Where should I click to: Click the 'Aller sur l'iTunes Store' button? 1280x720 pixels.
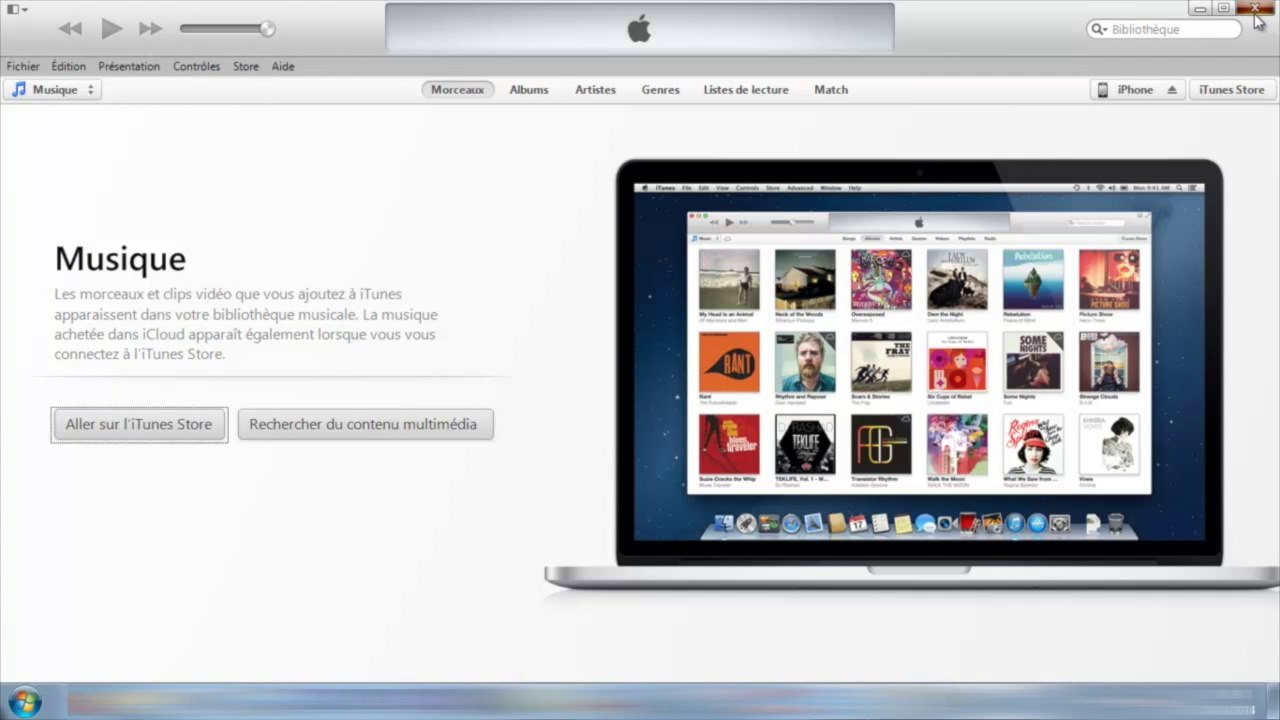(x=139, y=424)
